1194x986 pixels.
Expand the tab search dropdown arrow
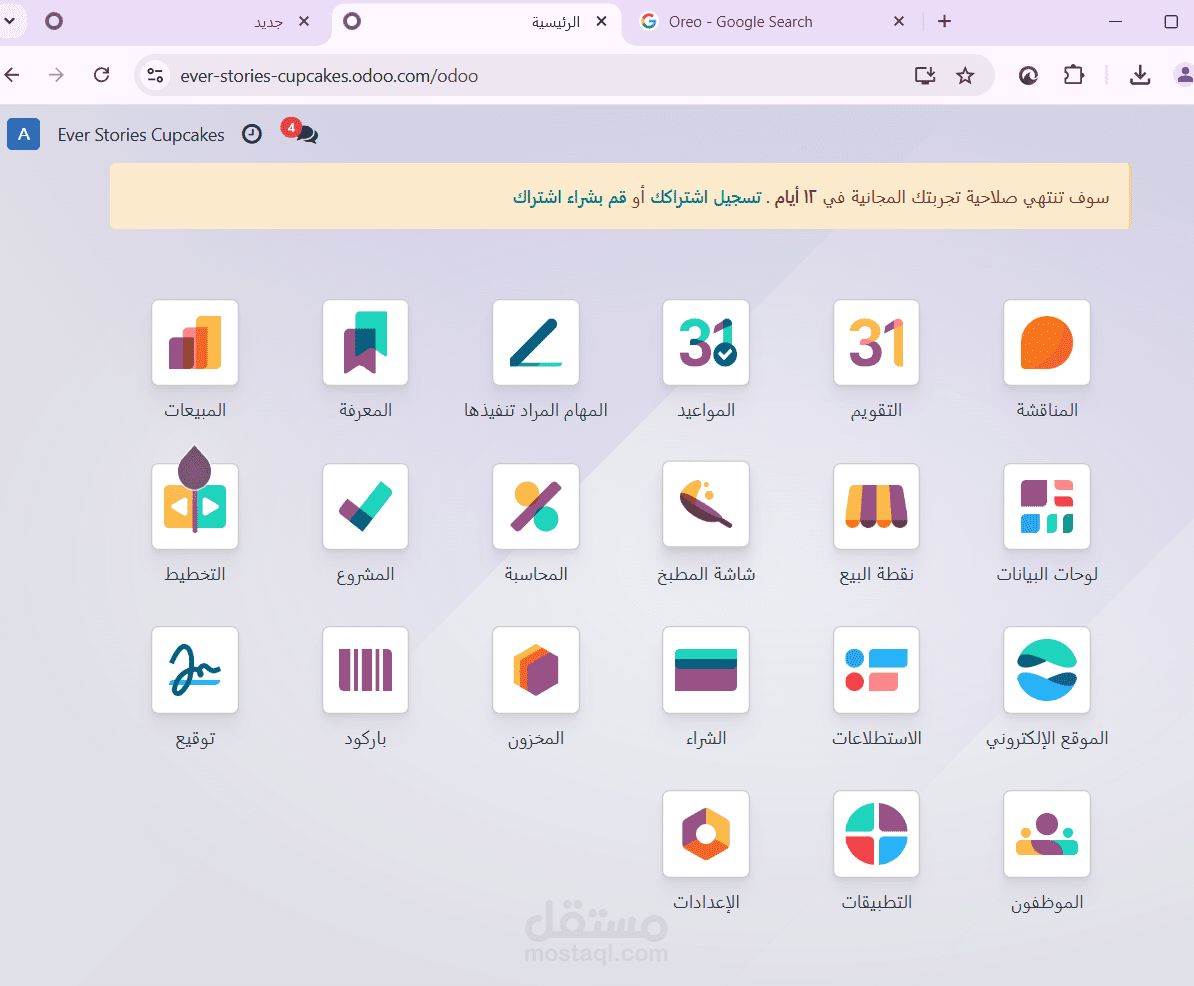tap(9, 21)
